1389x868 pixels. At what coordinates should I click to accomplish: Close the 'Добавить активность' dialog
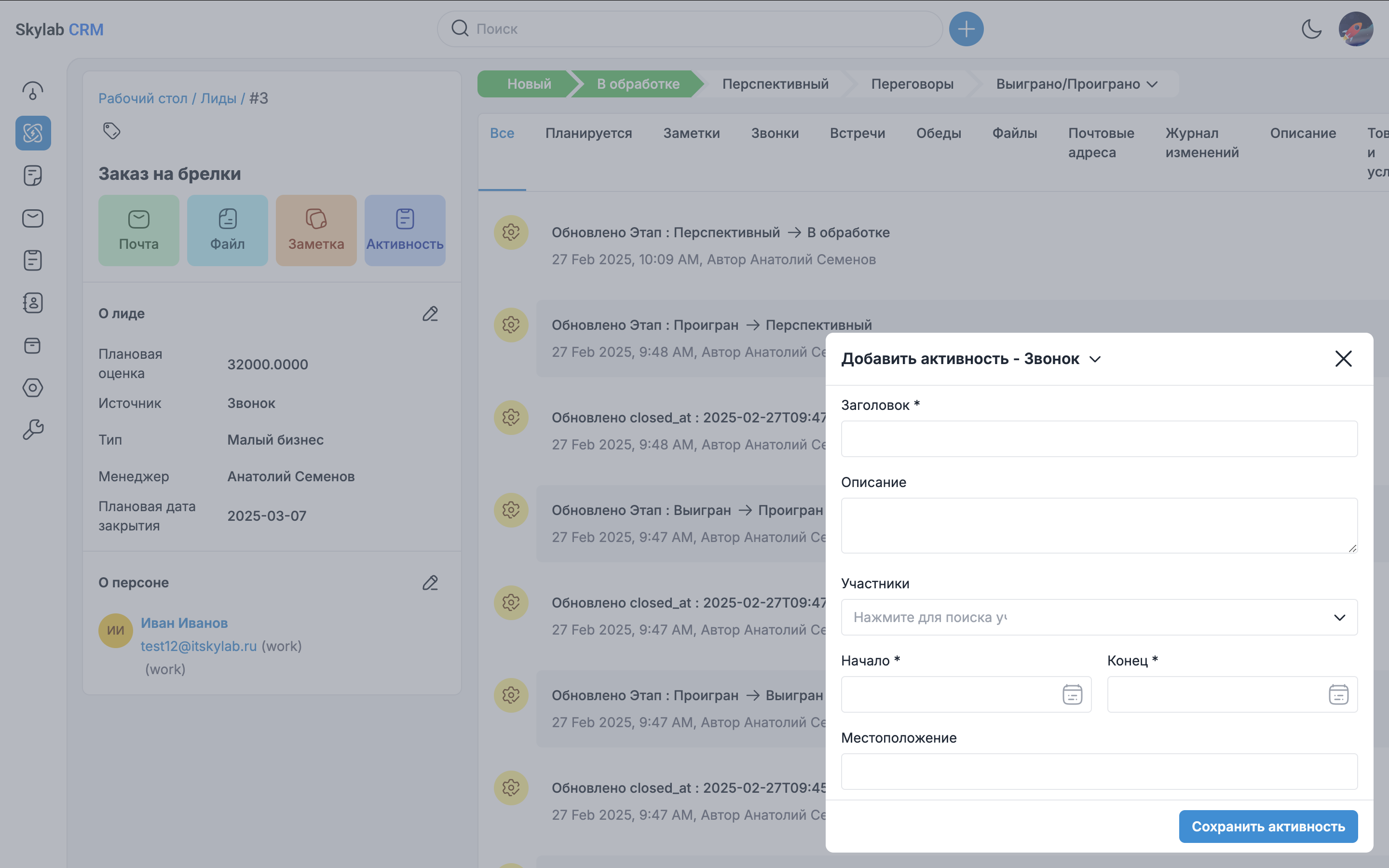1344,359
